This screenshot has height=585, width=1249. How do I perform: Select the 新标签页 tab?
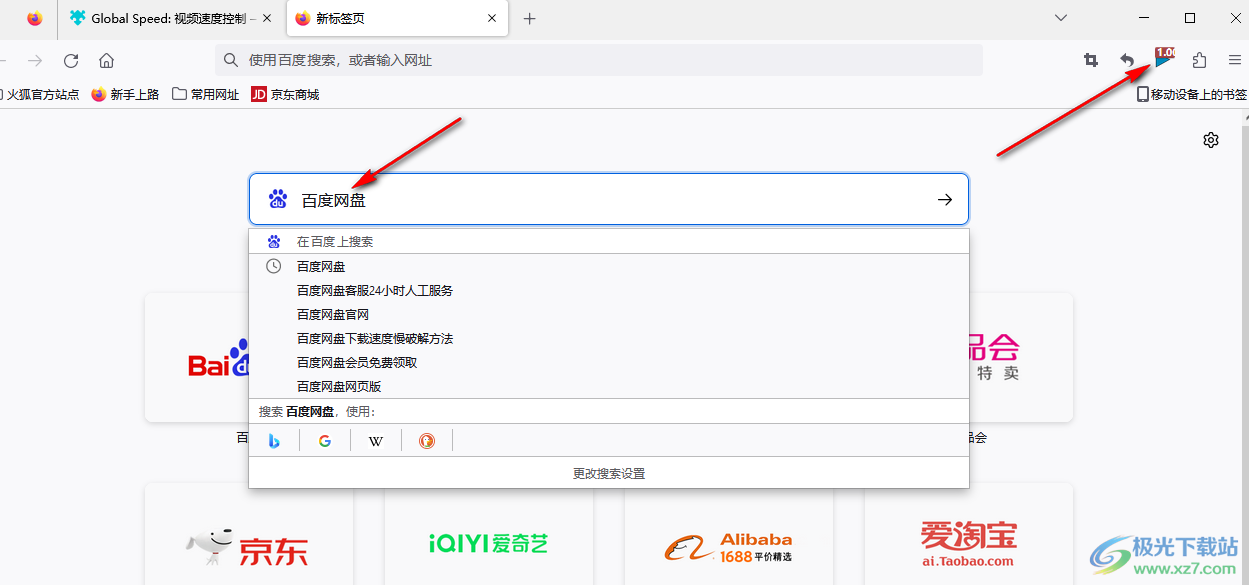click(x=397, y=18)
